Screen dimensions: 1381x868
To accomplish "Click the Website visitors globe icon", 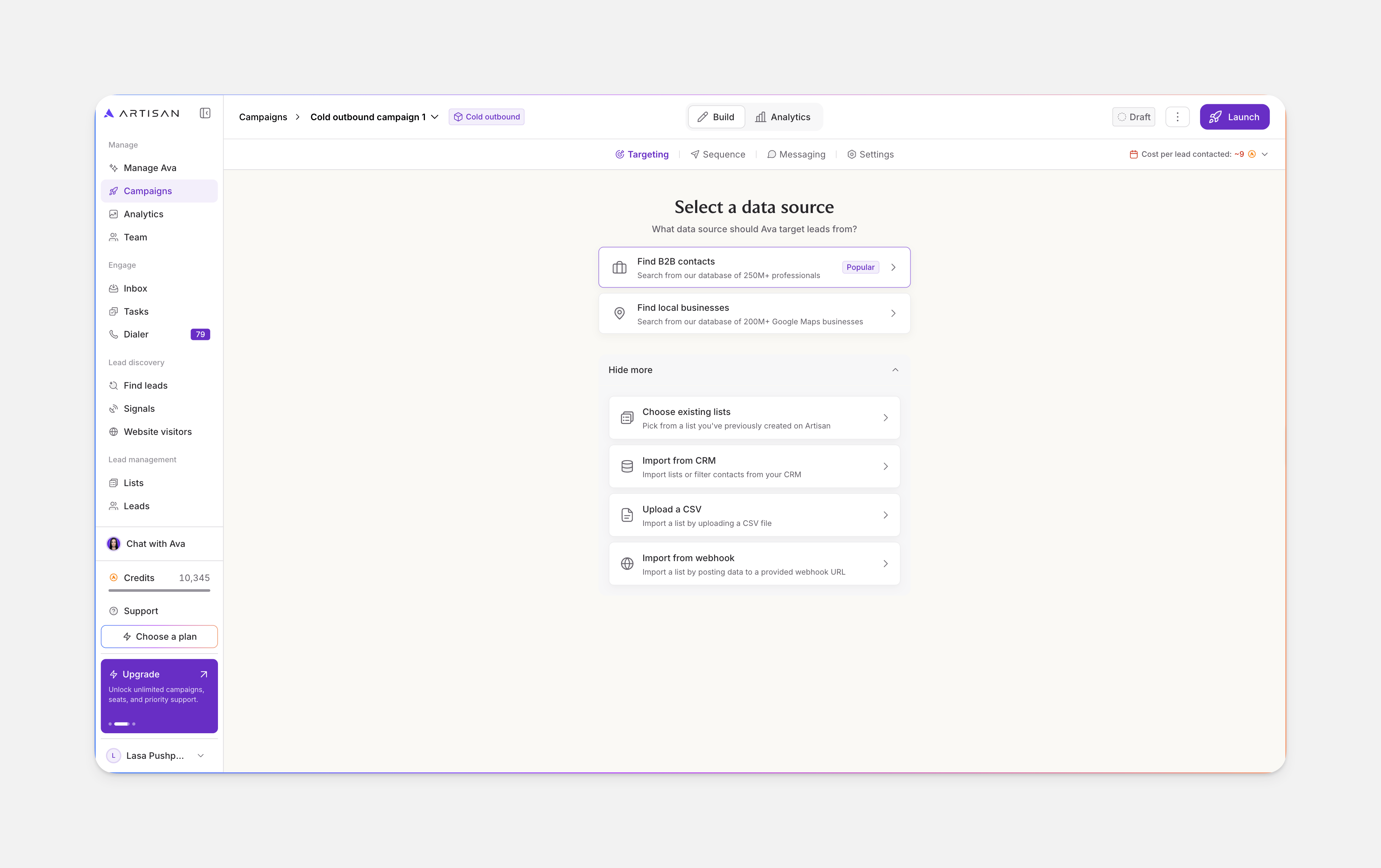I will [113, 431].
